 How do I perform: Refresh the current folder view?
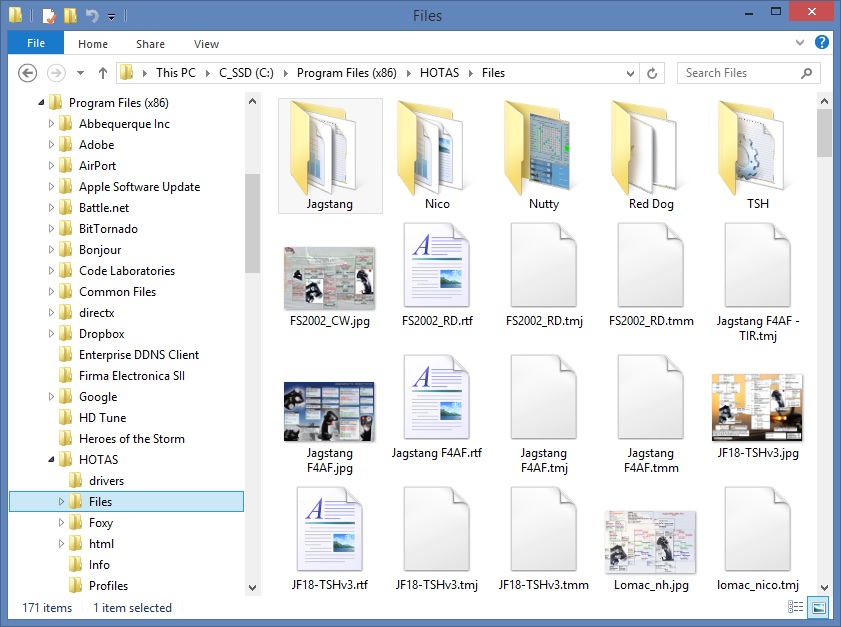[652, 73]
